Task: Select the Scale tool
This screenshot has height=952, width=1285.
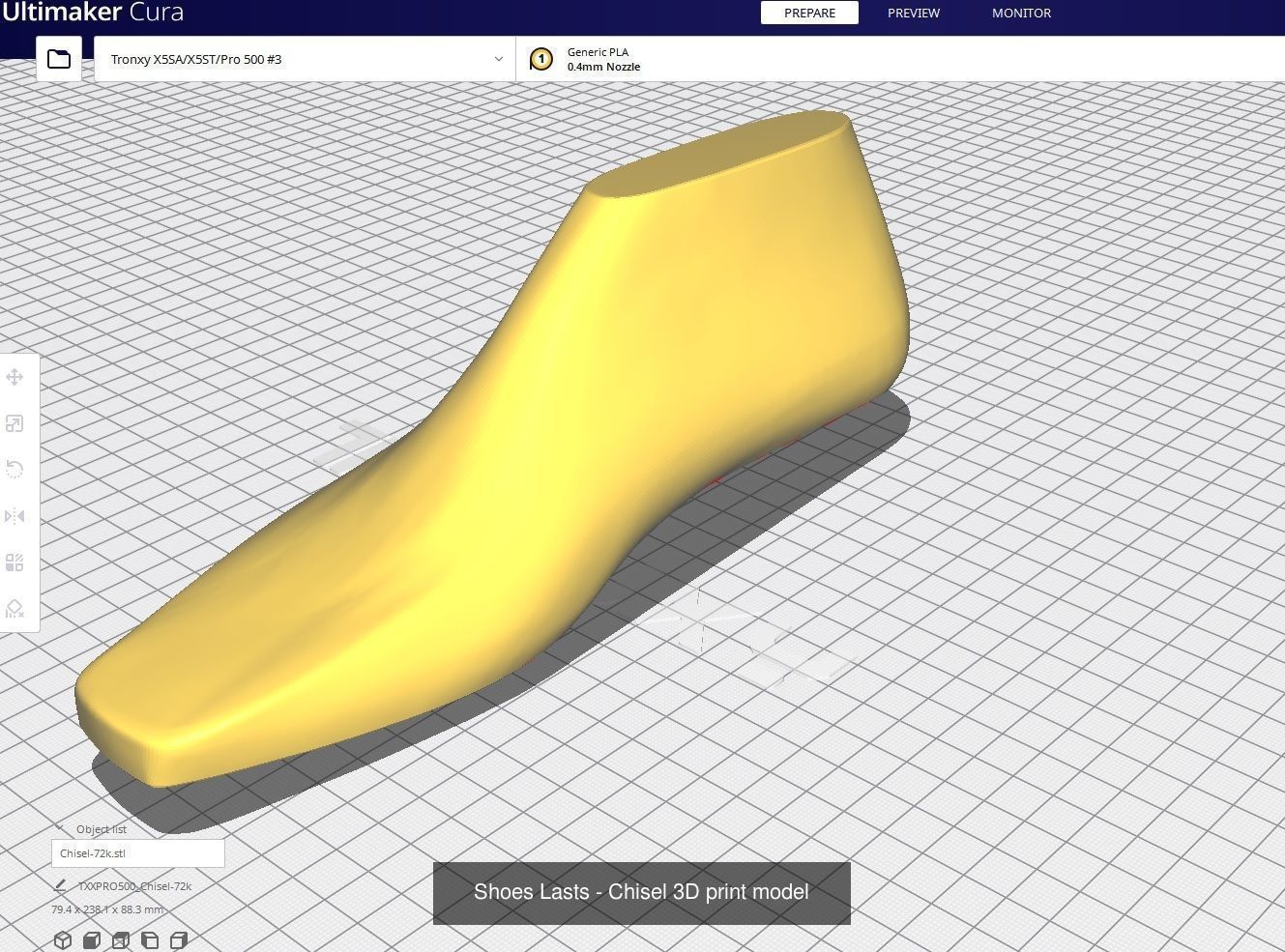Action: 15,423
